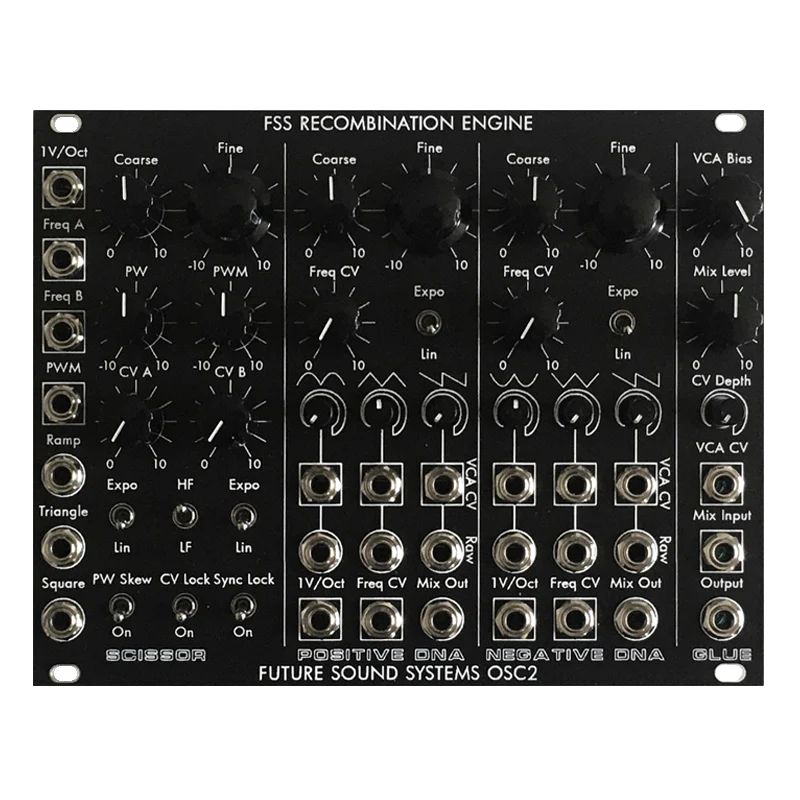Click the Positive DNA Mix Out jack
Viewport: 800px width, 800px height.
[442, 619]
